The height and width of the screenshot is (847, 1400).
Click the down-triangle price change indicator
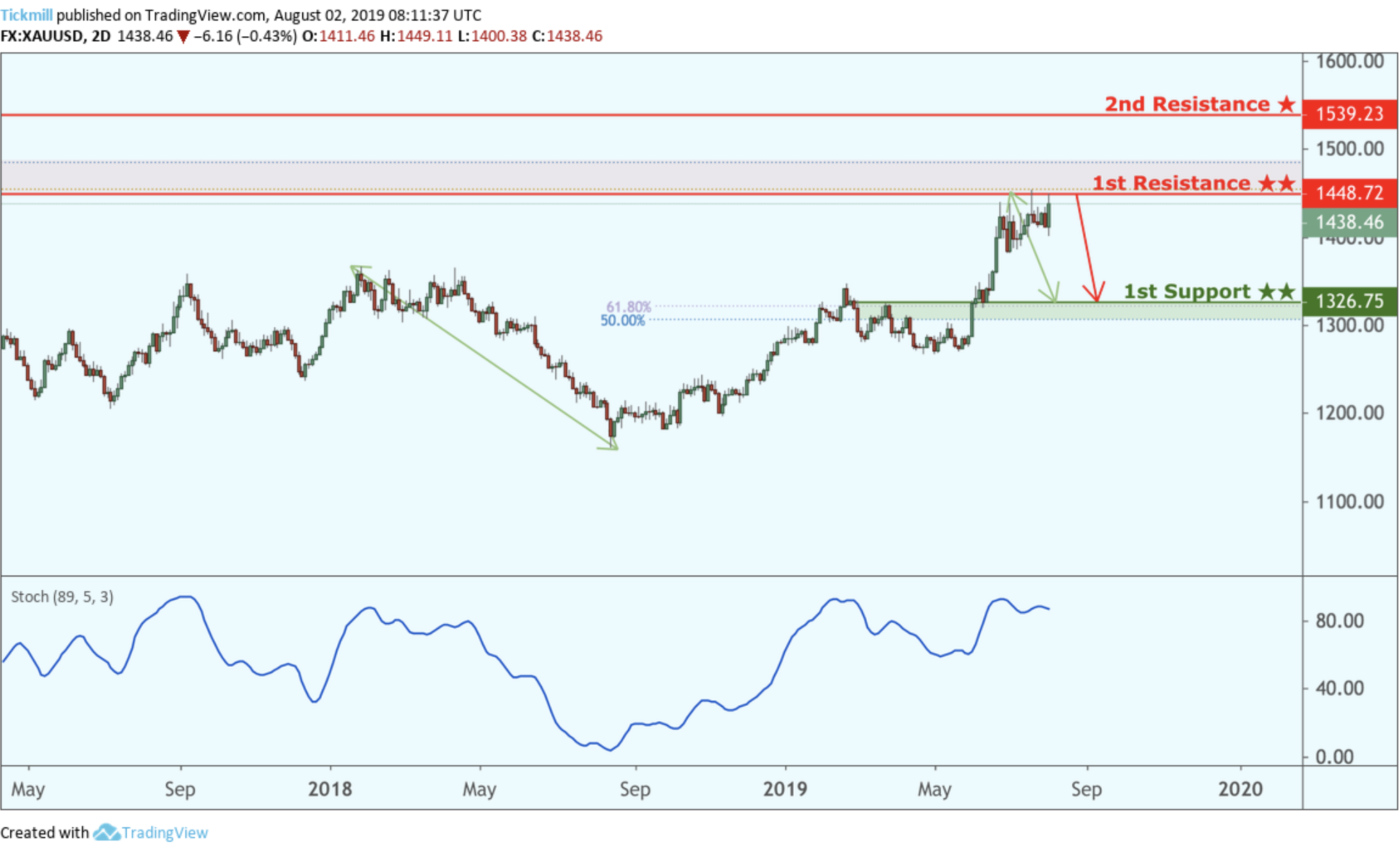(x=184, y=37)
